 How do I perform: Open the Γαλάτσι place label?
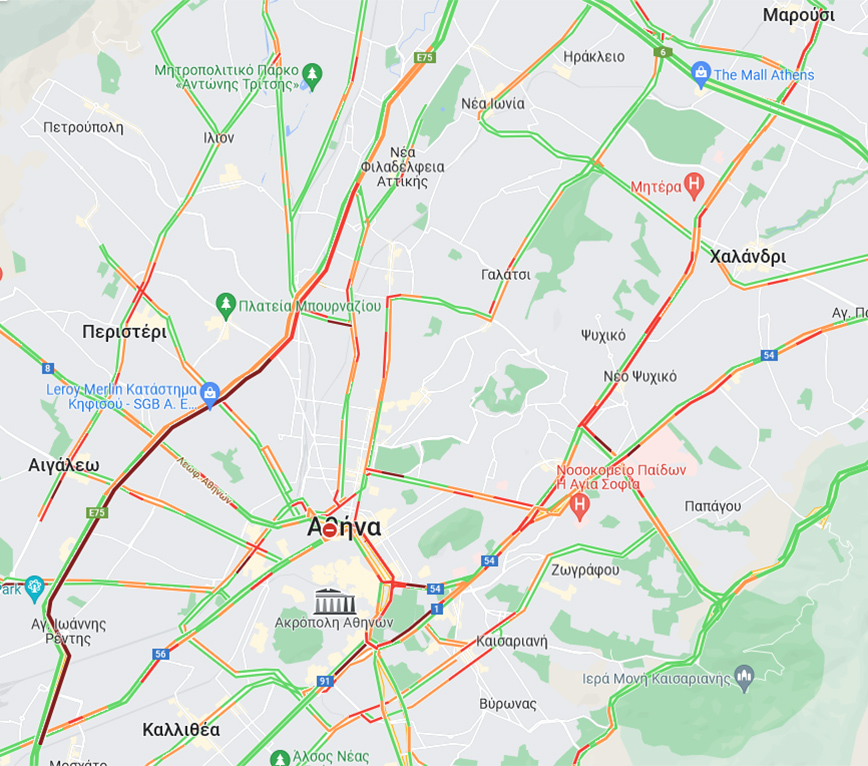(x=505, y=275)
